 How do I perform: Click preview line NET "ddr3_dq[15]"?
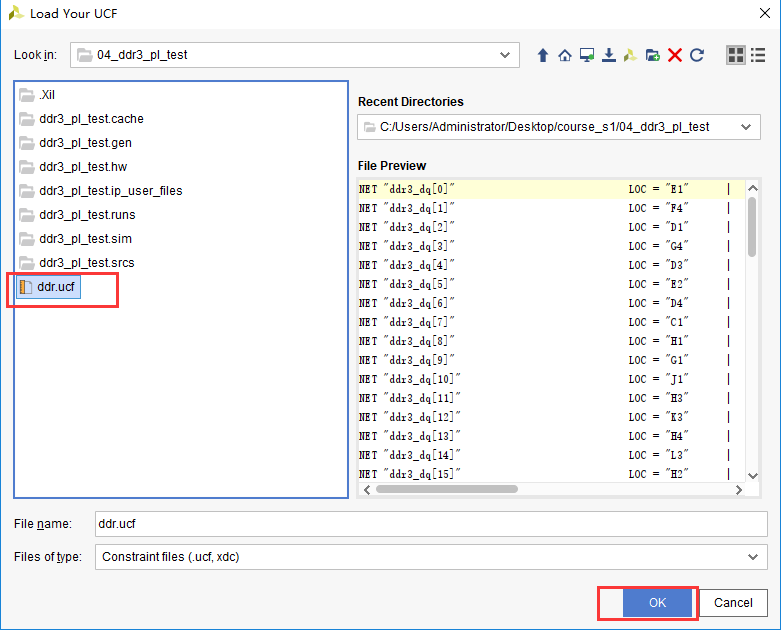click(409, 474)
